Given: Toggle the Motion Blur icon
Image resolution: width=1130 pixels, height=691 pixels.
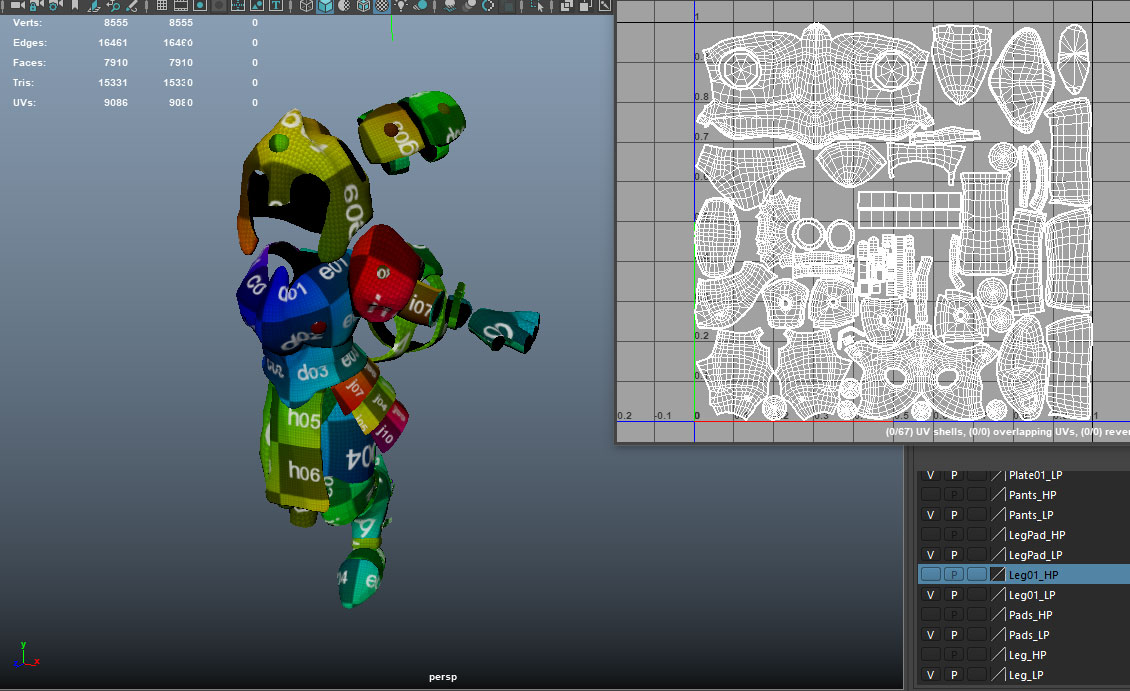Looking at the screenshot, I should pos(469,6).
